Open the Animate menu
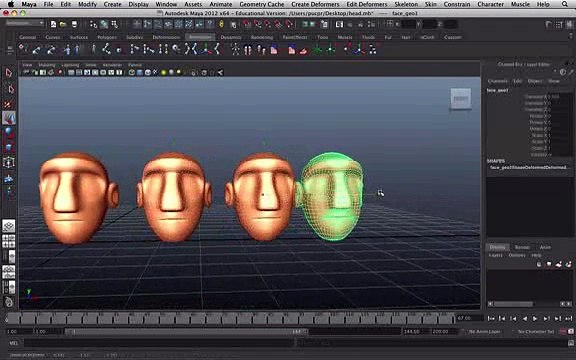This screenshot has width=576, height=360. [x=220, y=4]
